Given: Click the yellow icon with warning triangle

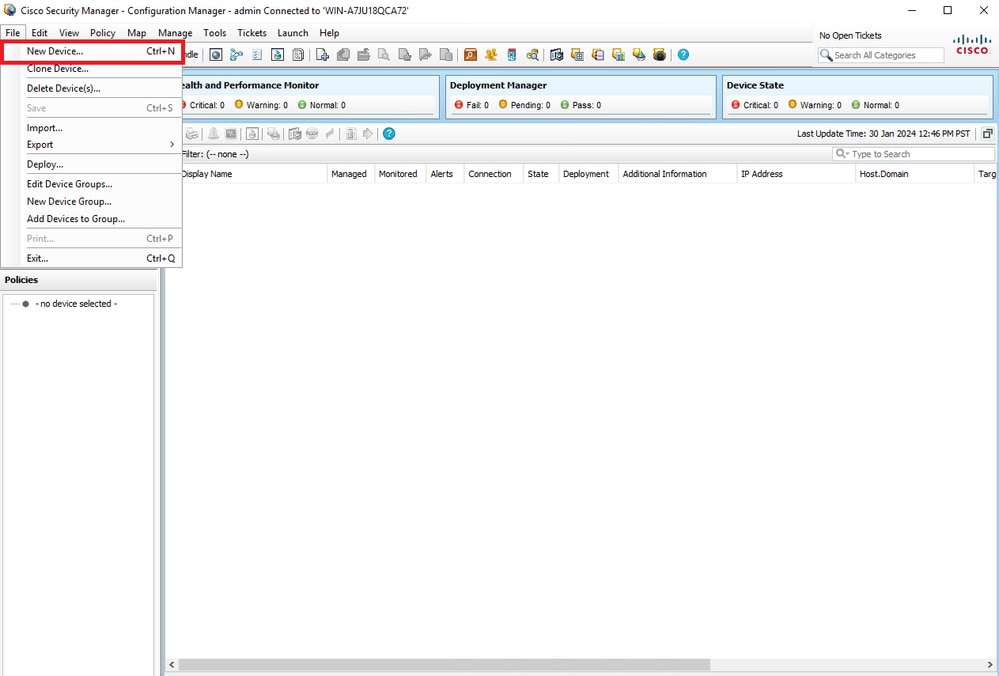Looking at the screenshot, I should coord(638,55).
